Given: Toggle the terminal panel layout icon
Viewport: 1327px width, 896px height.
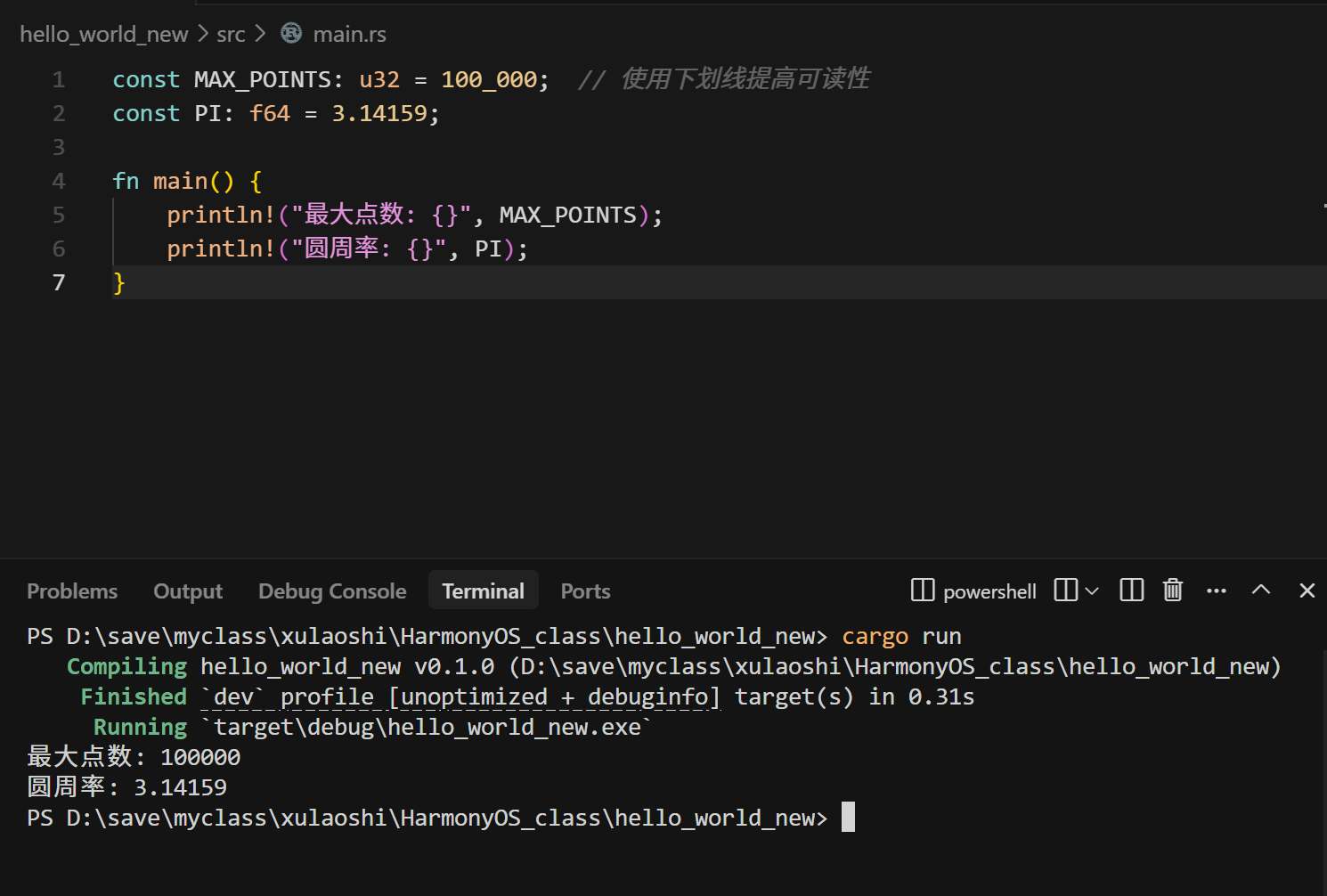Looking at the screenshot, I should [1132, 591].
